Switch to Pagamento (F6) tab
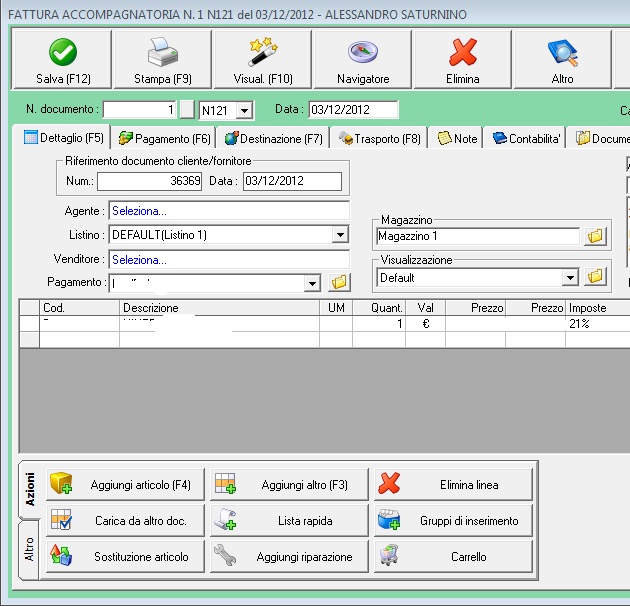This screenshot has height=606, width=630. 164,139
